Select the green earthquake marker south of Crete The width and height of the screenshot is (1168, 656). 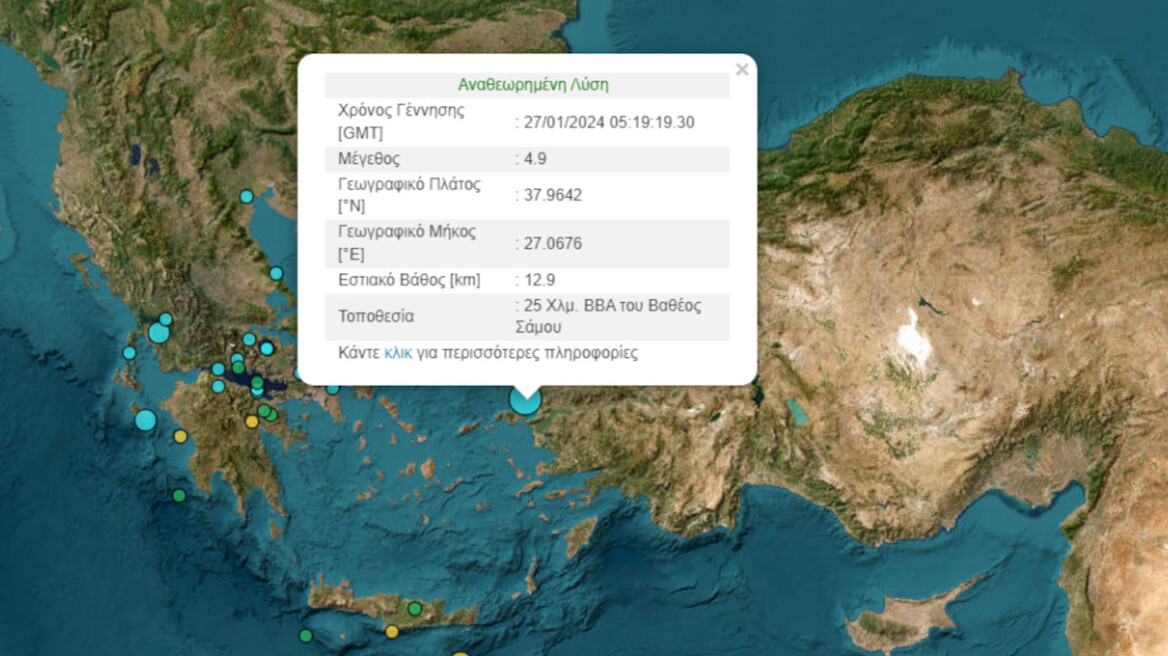305,634
